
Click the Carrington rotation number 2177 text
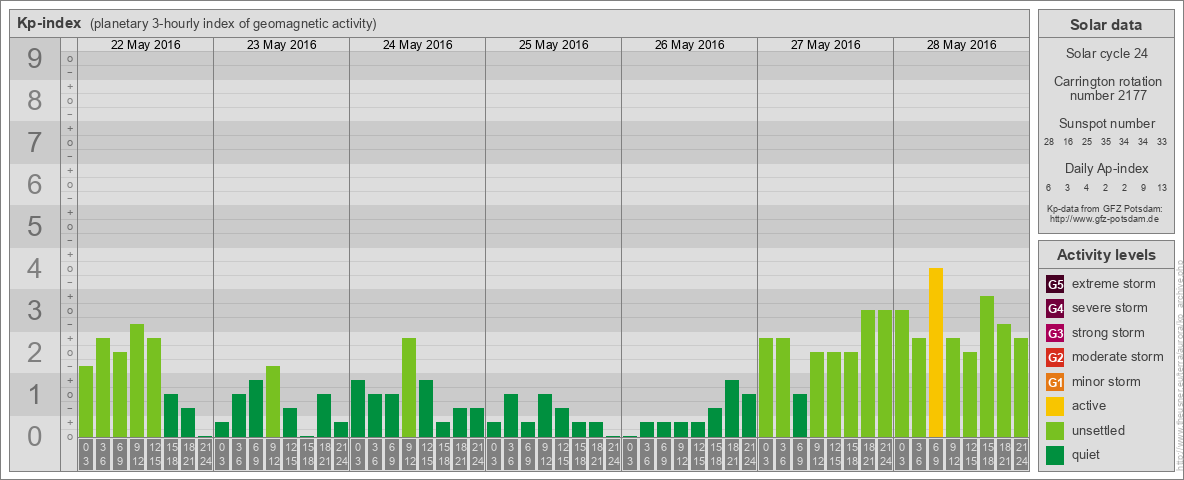[x=1106, y=88]
